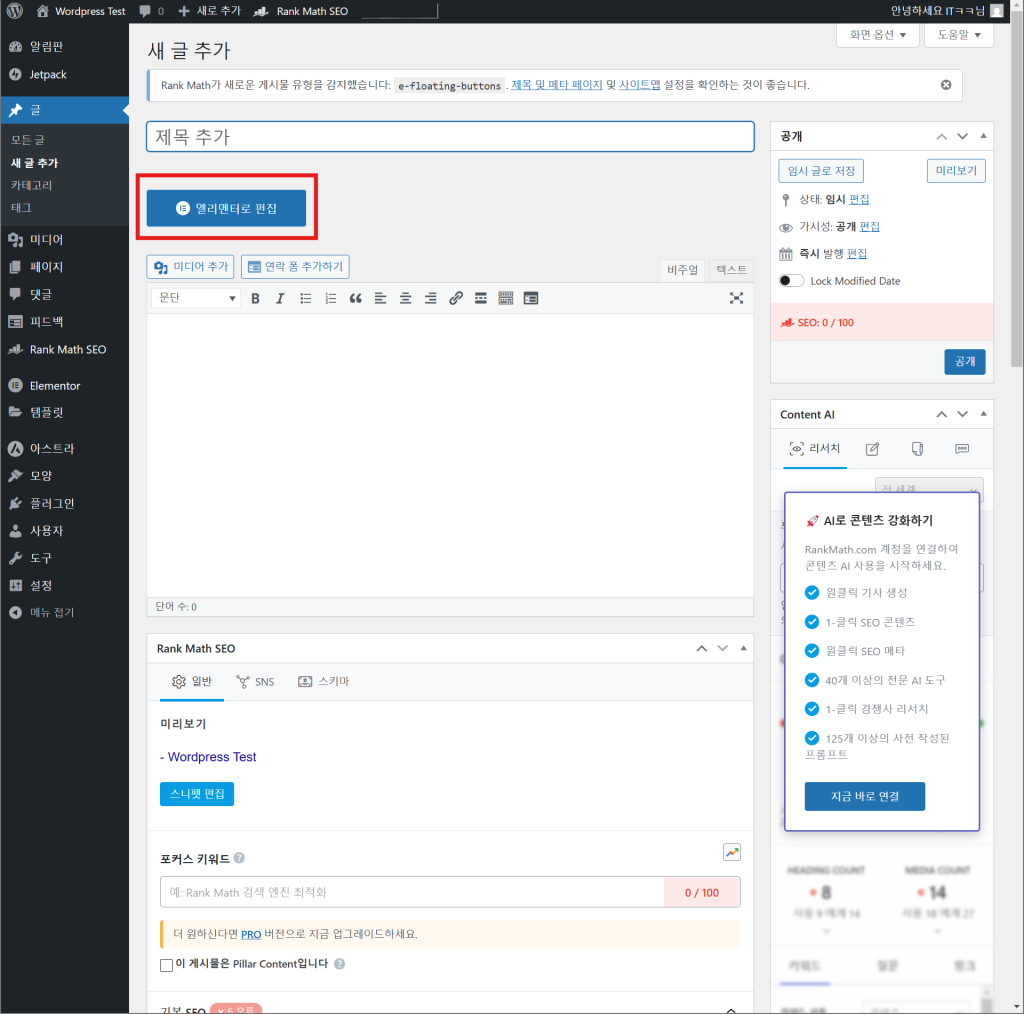Viewport: 1024px width, 1014px height.
Task: Insert a bulleted list
Action: [x=306, y=298]
